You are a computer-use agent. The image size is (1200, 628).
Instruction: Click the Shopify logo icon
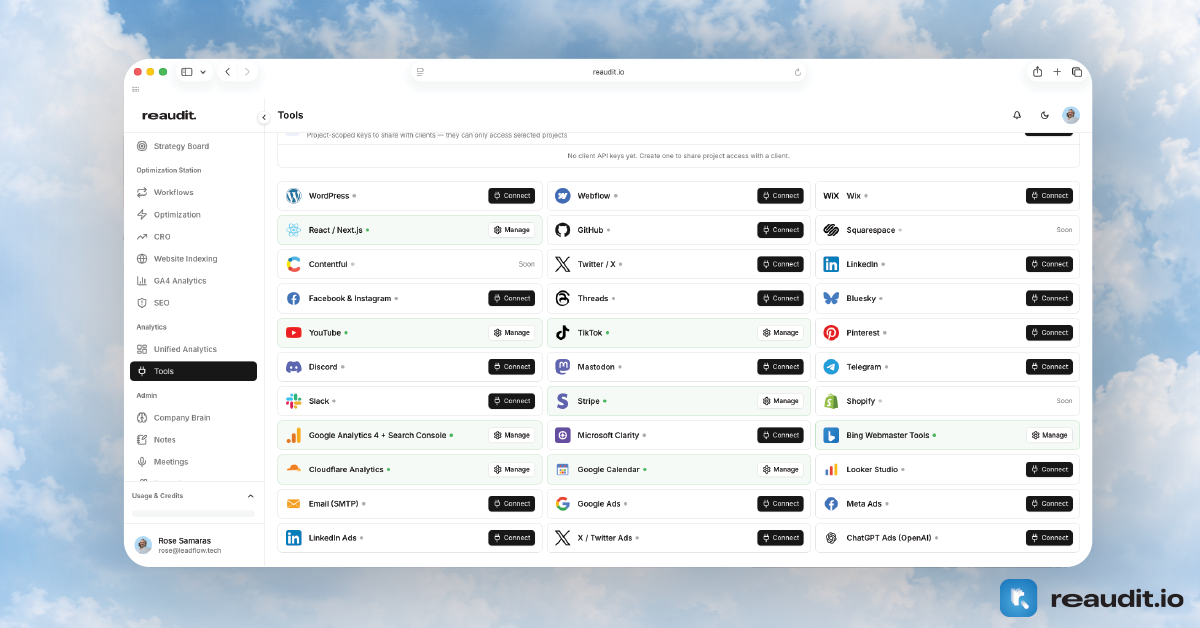pos(831,401)
